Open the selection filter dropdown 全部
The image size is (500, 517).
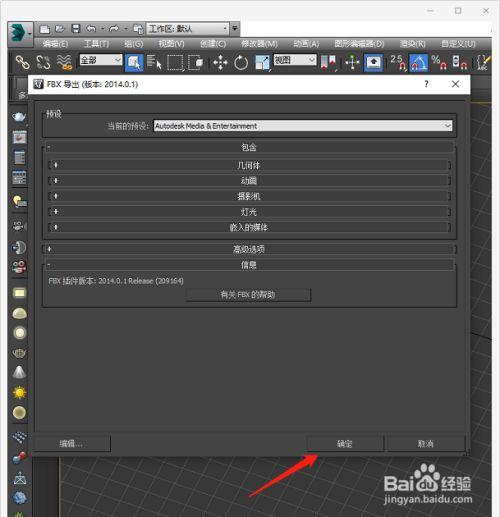tap(101, 60)
